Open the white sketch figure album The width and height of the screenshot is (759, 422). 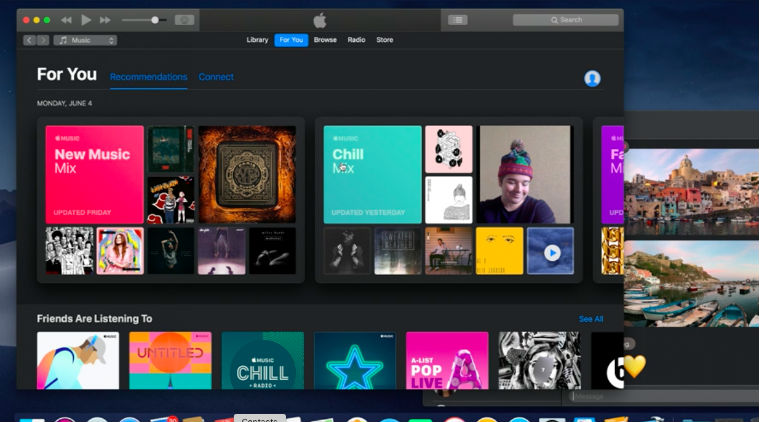click(x=449, y=200)
